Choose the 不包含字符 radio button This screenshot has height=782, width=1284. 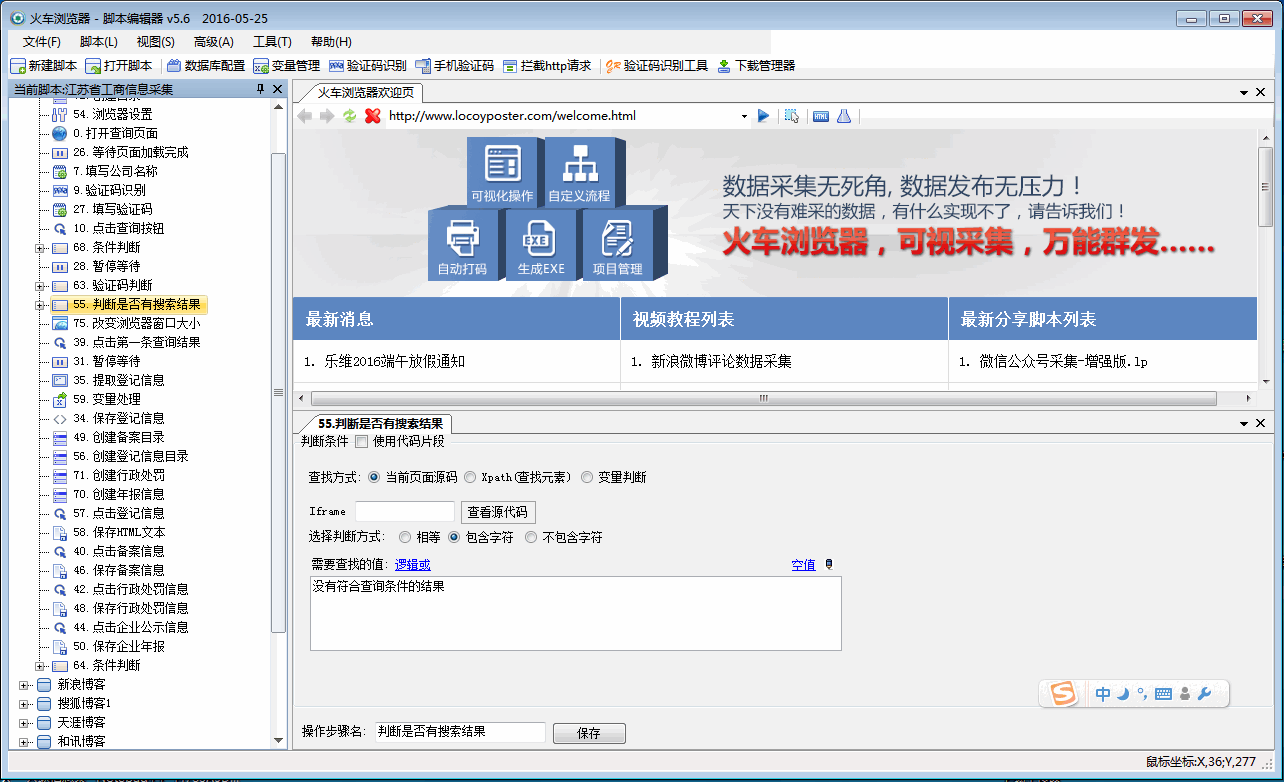pos(531,537)
